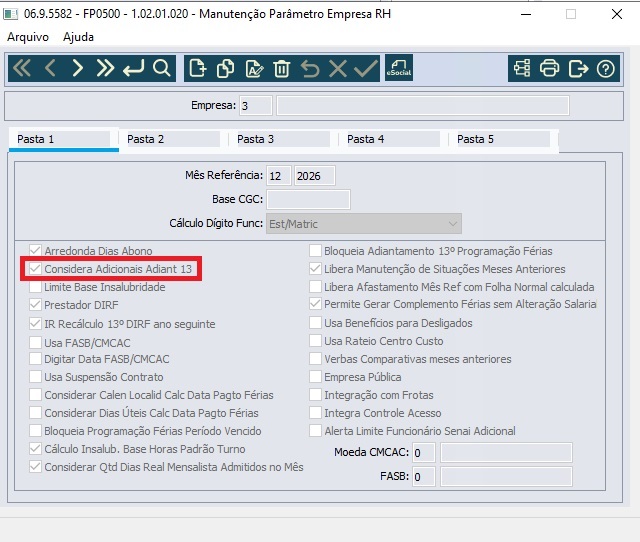Click the Empresa code field
This screenshot has height=542, width=640.
(x=256, y=106)
